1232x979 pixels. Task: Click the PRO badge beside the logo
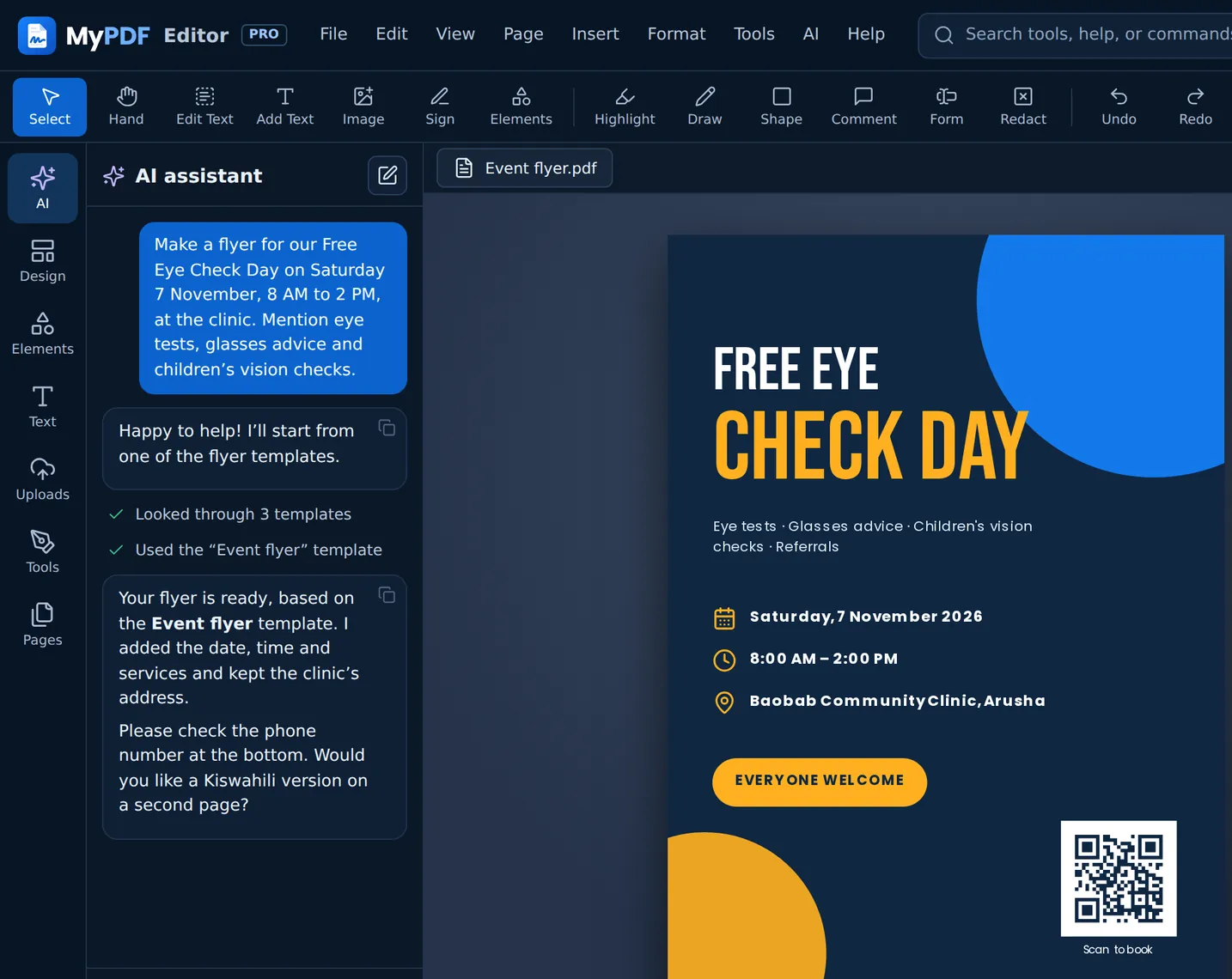click(x=264, y=34)
